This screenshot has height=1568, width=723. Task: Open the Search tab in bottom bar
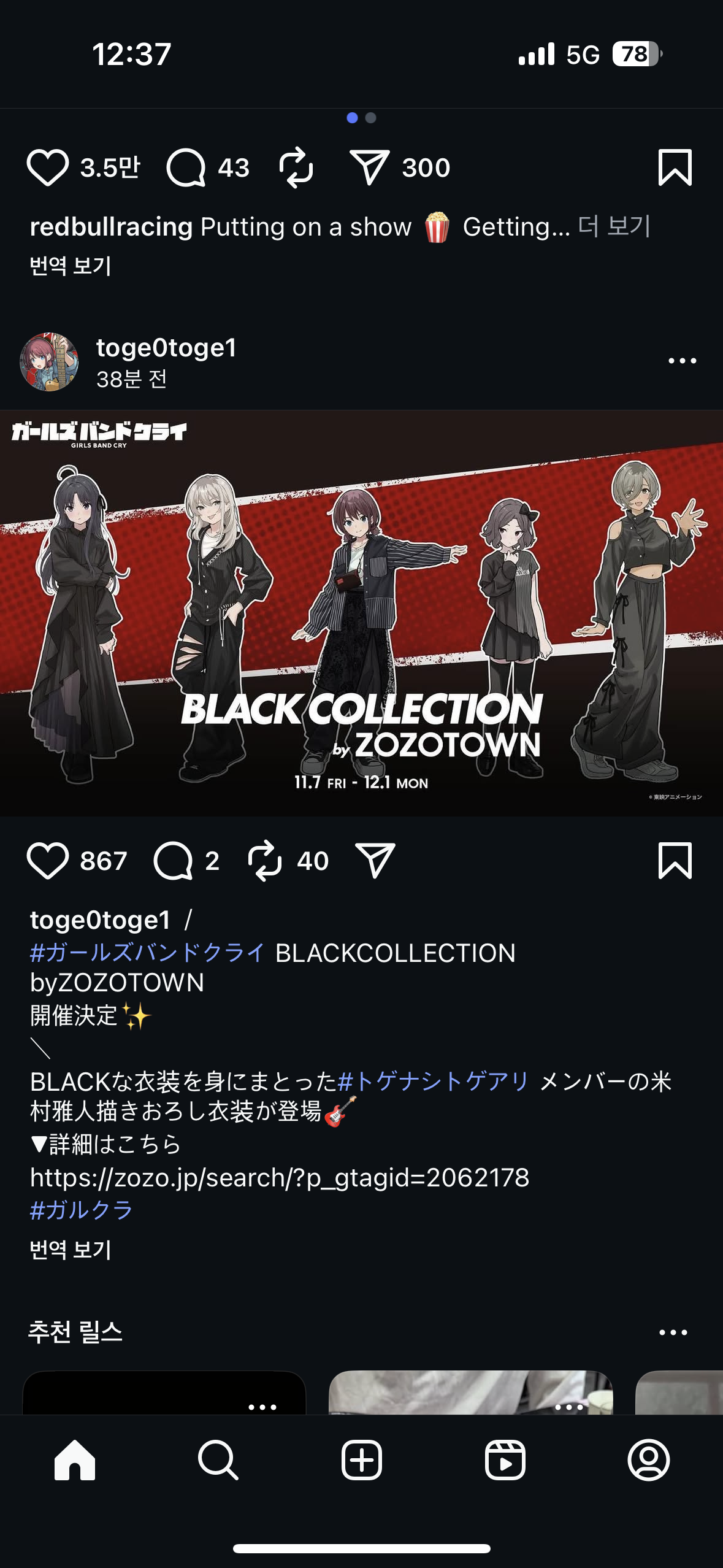point(218,1460)
